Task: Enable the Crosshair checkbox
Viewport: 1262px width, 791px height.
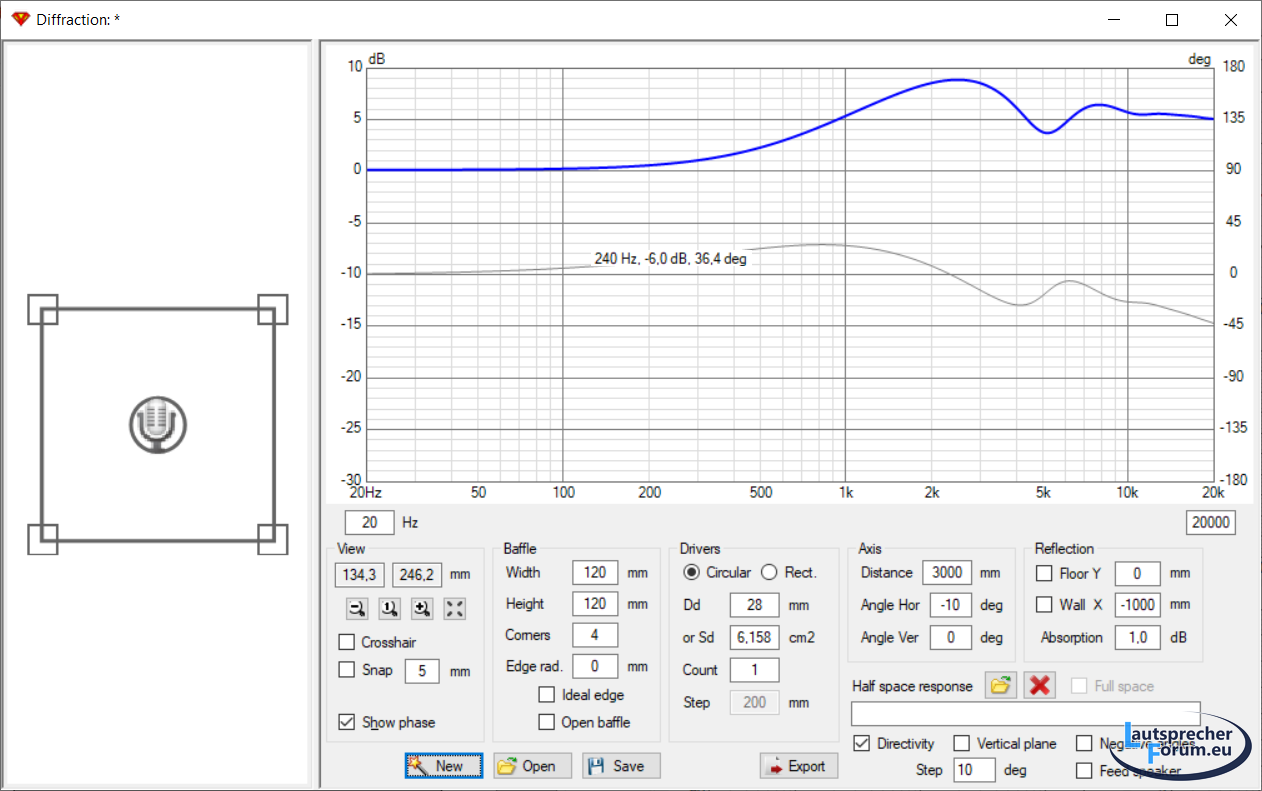Action: (347, 642)
